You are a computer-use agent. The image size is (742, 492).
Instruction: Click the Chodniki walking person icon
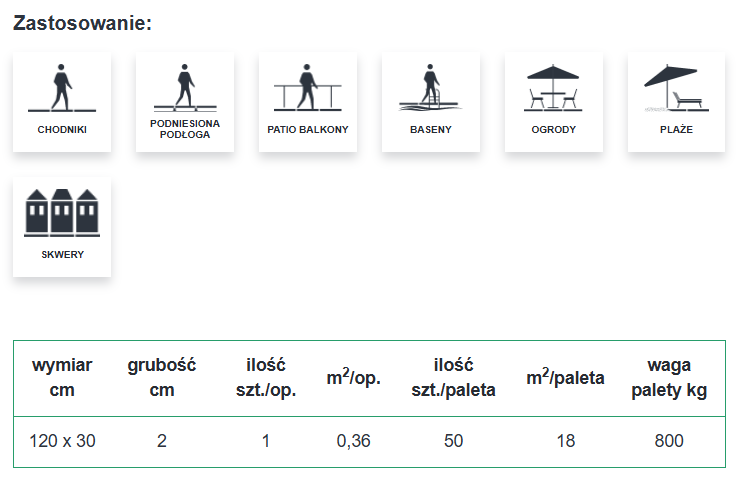(x=61, y=88)
